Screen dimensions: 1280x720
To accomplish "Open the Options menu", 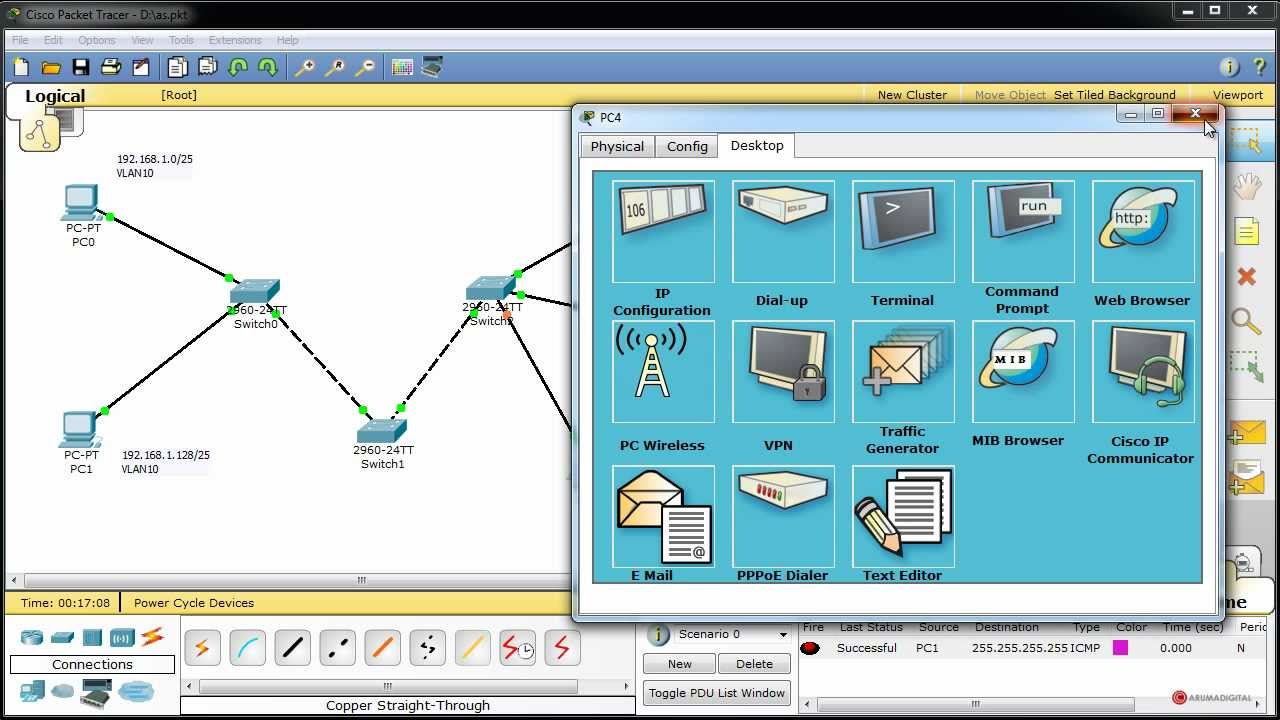I will pos(97,40).
